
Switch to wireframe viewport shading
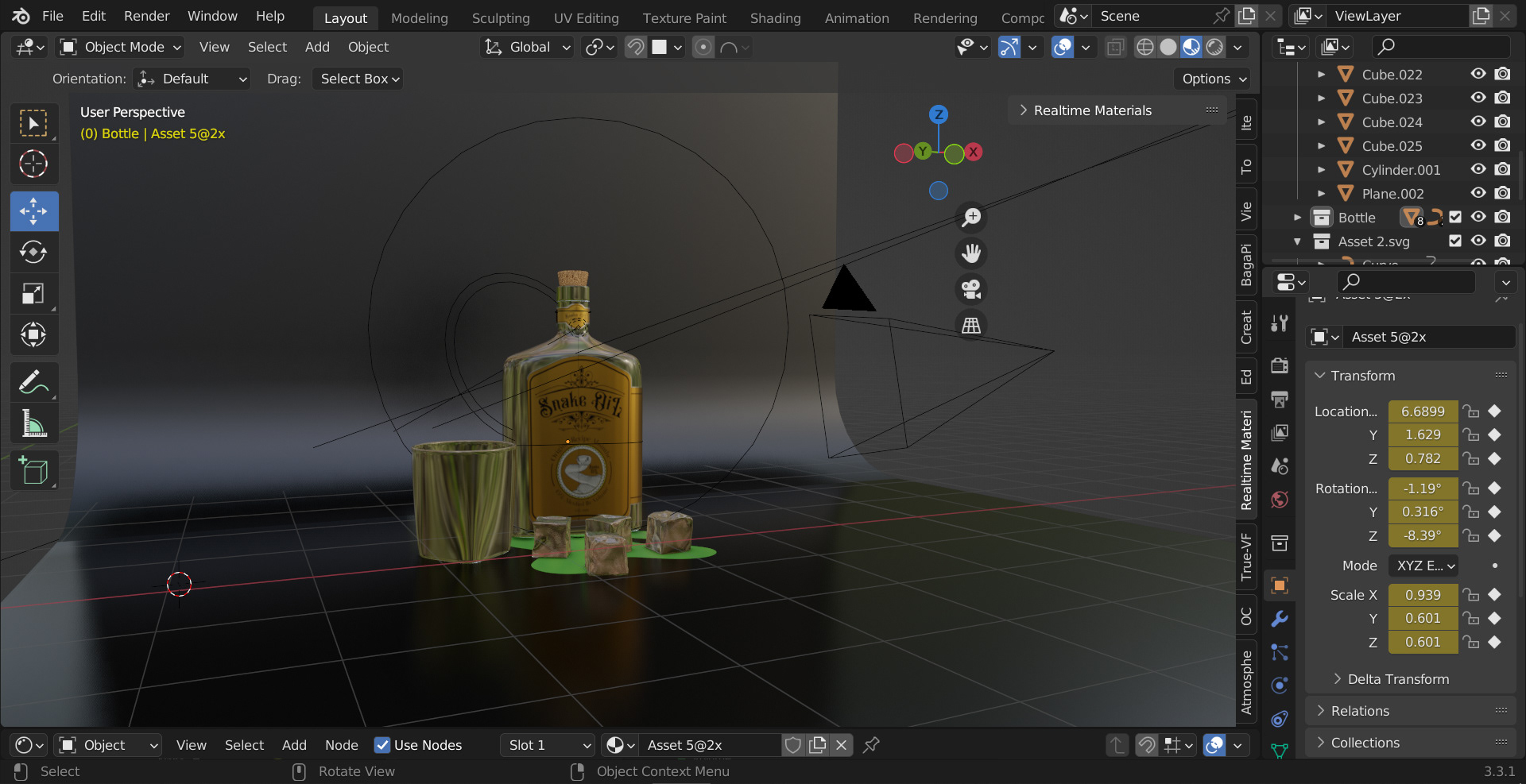coord(1144,47)
